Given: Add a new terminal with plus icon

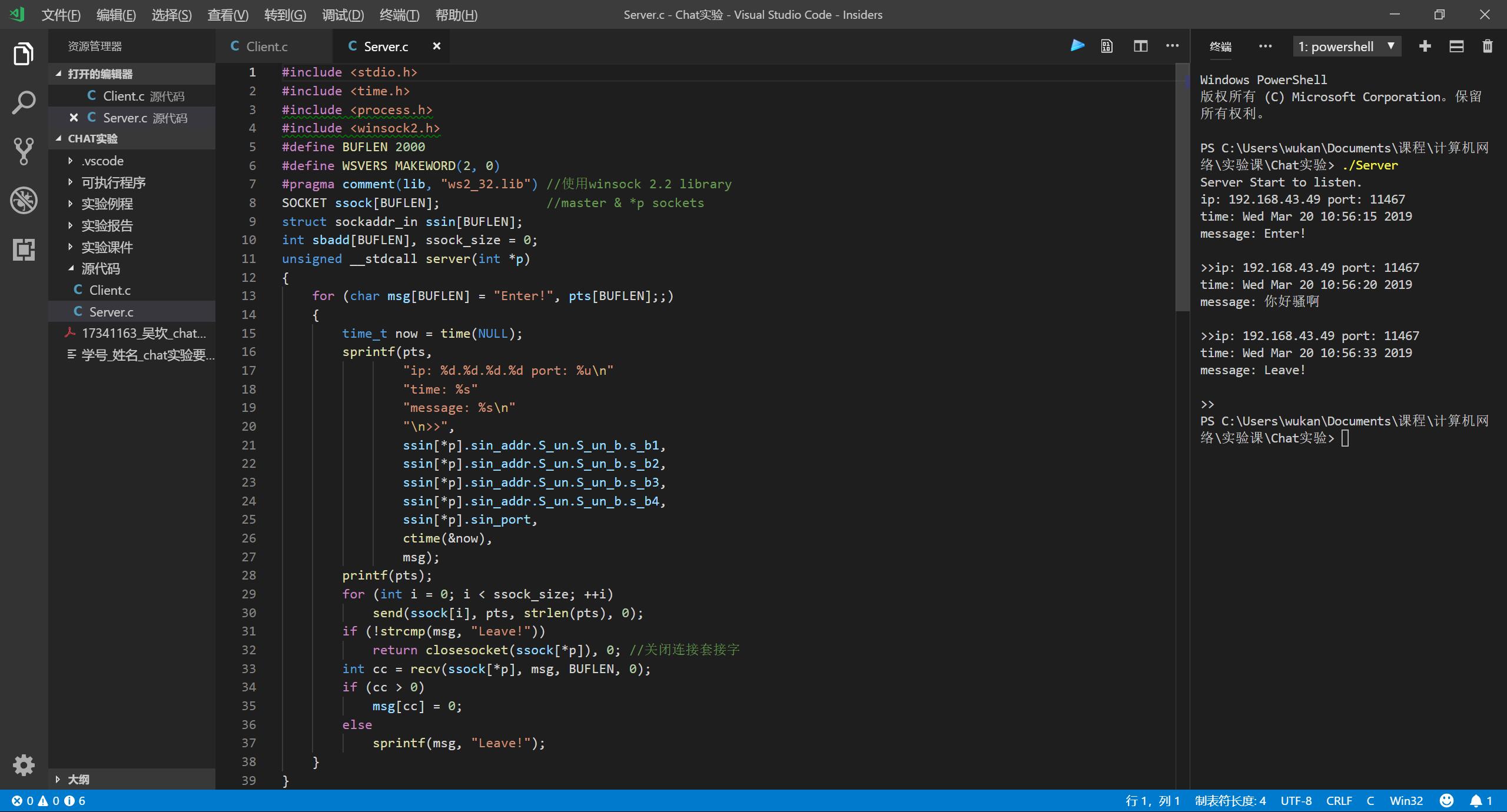Looking at the screenshot, I should pos(1425,46).
